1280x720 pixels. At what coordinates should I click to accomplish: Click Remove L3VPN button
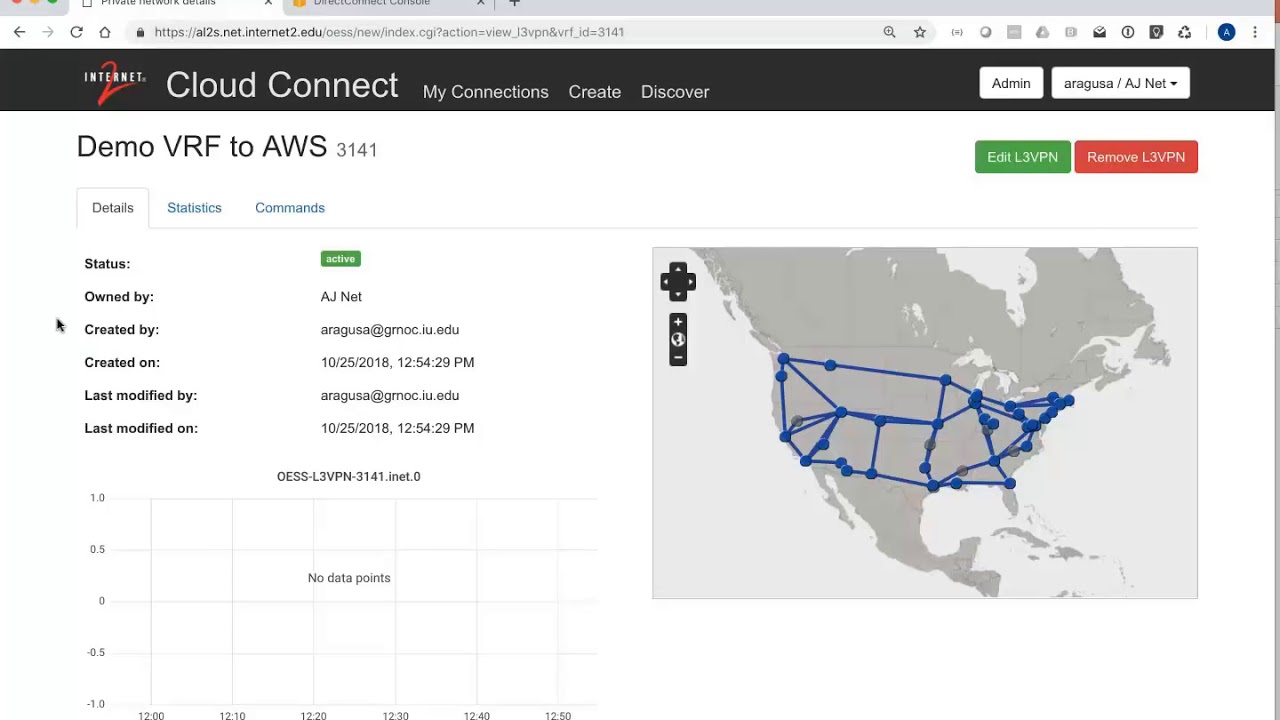pos(1136,157)
